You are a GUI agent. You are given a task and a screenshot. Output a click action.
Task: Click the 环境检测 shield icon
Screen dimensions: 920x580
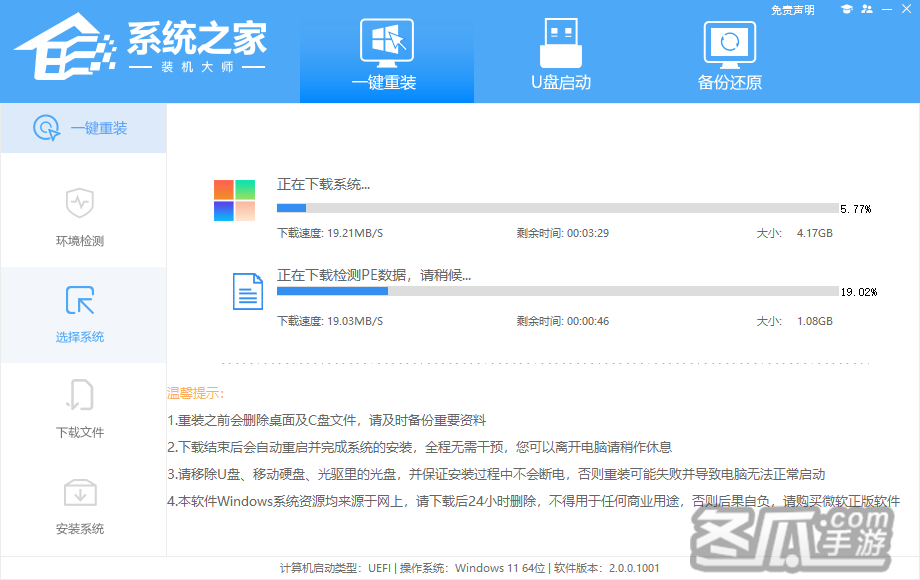pos(80,203)
